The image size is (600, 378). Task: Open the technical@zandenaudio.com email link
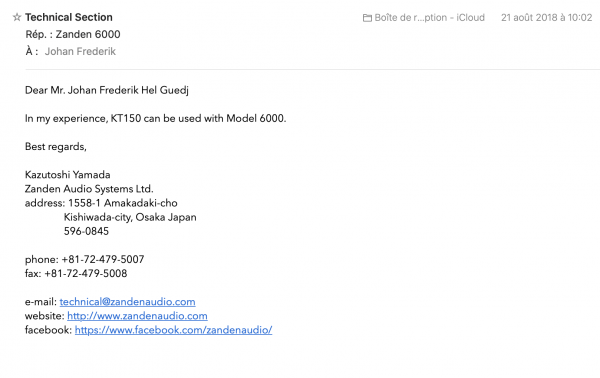(127, 302)
